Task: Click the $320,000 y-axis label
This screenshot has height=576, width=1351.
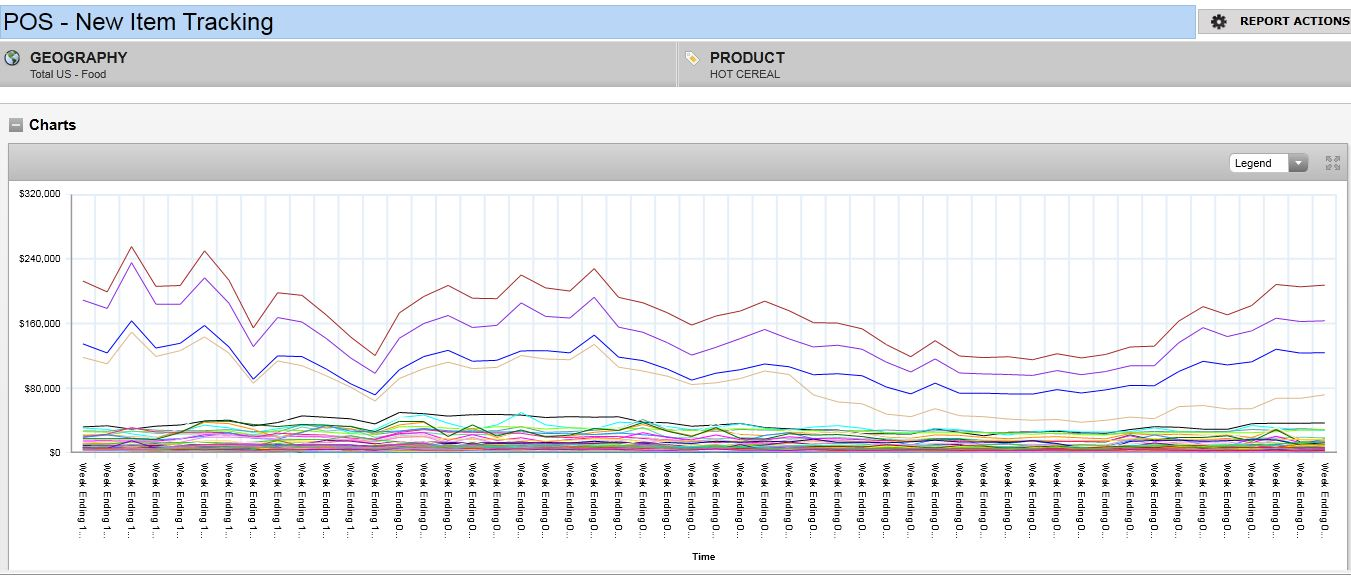Action: (x=41, y=194)
